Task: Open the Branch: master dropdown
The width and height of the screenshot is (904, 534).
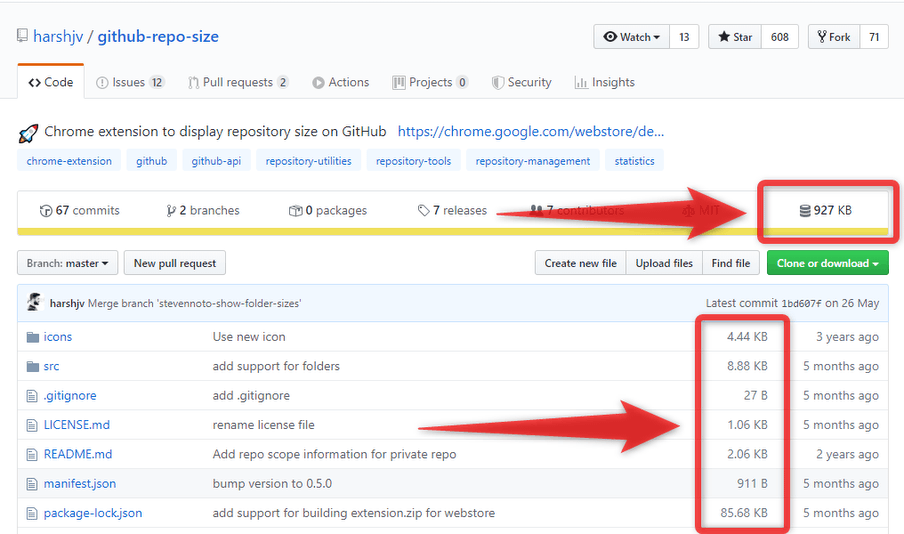Action: point(67,263)
